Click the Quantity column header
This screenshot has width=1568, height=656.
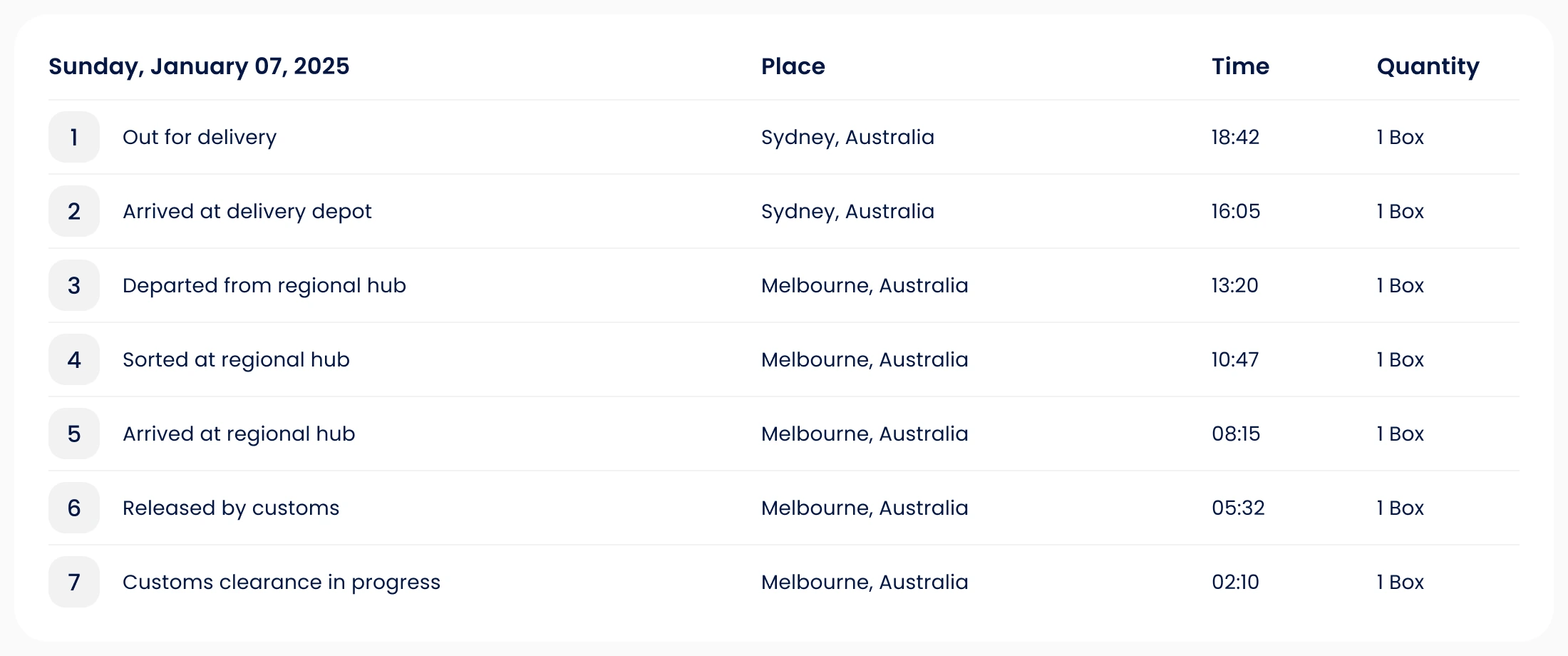pyautogui.click(x=1428, y=67)
